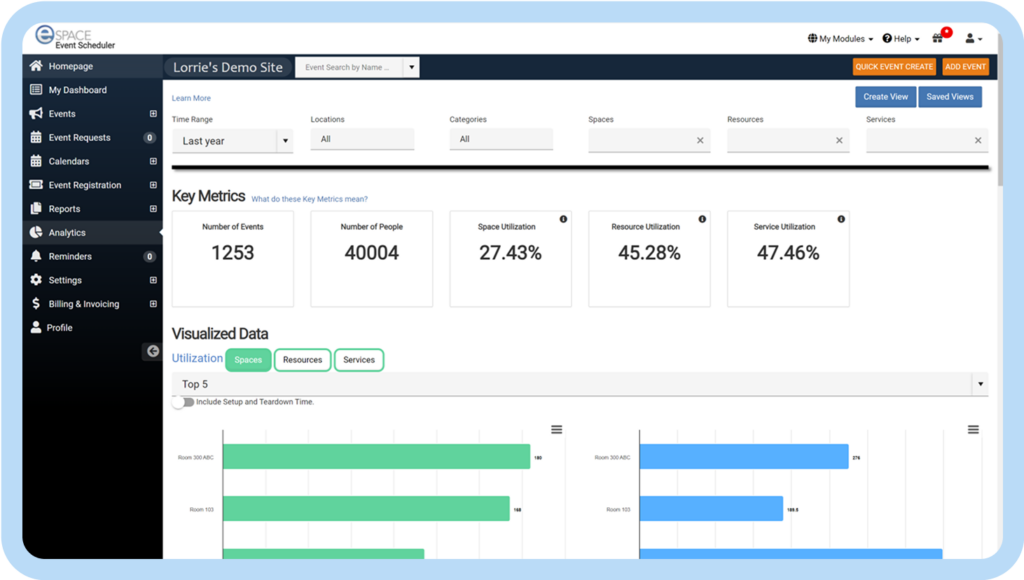Click Service Utilization info icon
The height and width of the screenshot is (580, 1024).
pyautogui.click(x=841, y=219)
